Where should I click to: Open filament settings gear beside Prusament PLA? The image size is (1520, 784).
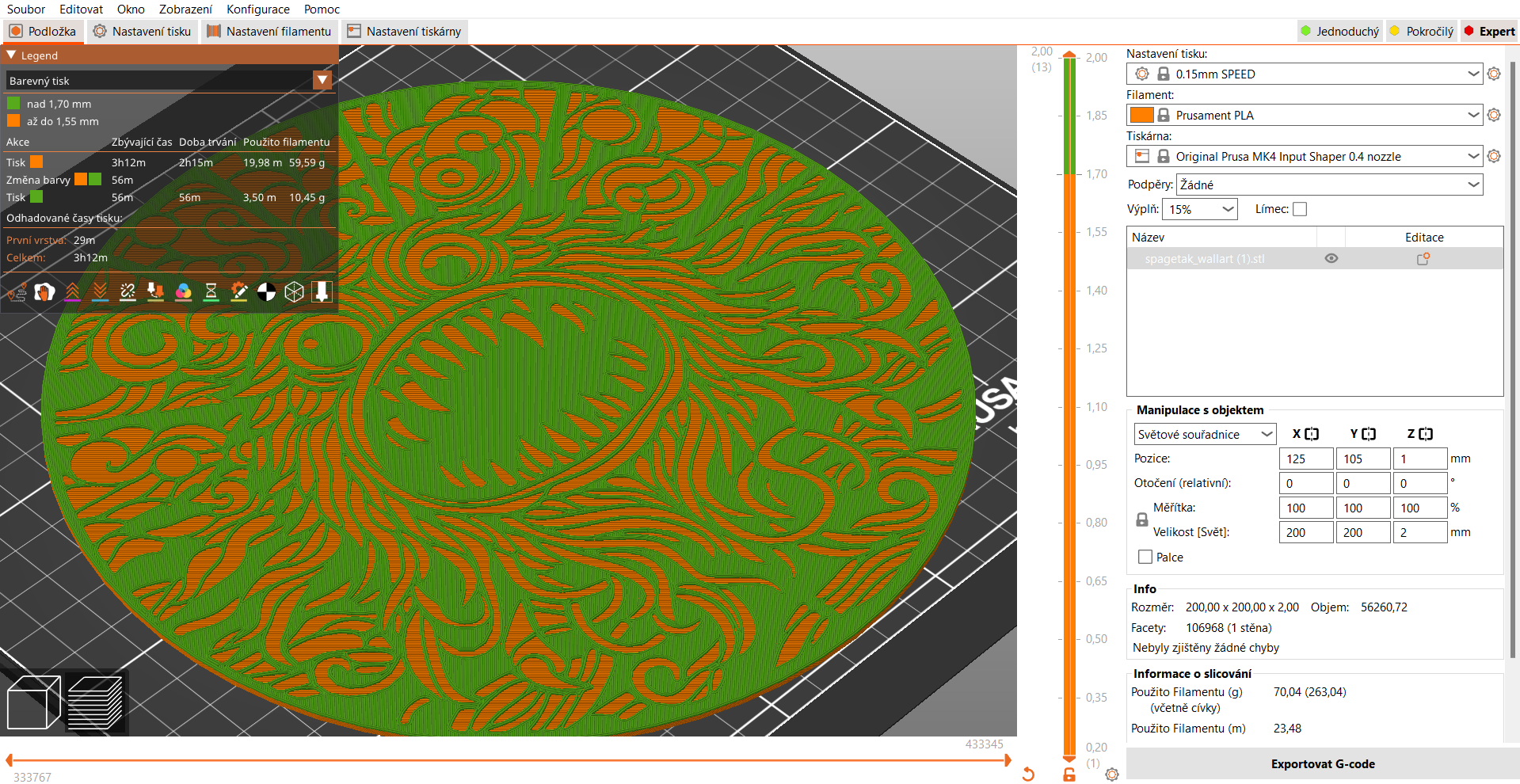tap(1494, 115)
